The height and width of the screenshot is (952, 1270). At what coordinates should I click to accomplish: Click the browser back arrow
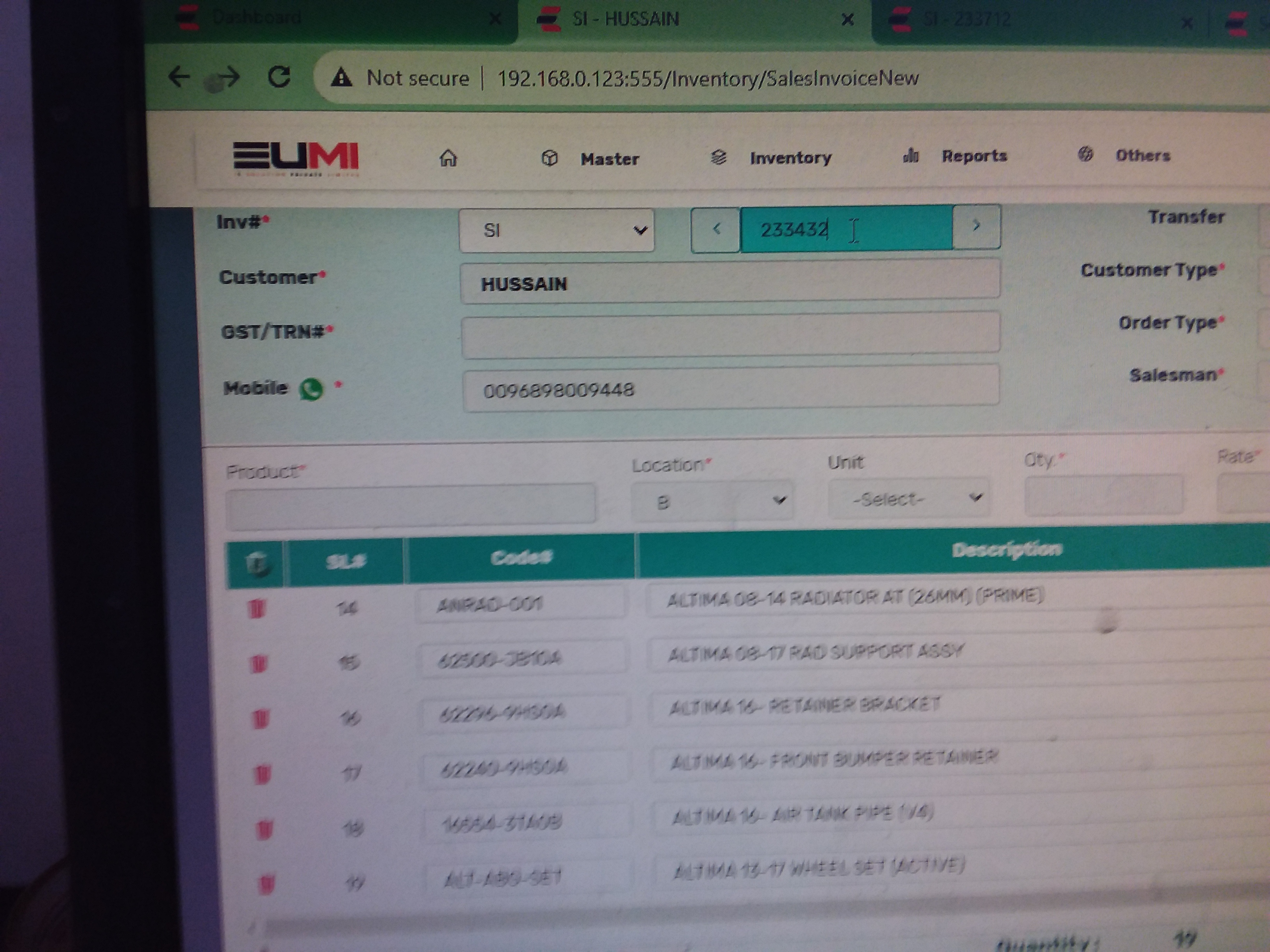point(179,76)
